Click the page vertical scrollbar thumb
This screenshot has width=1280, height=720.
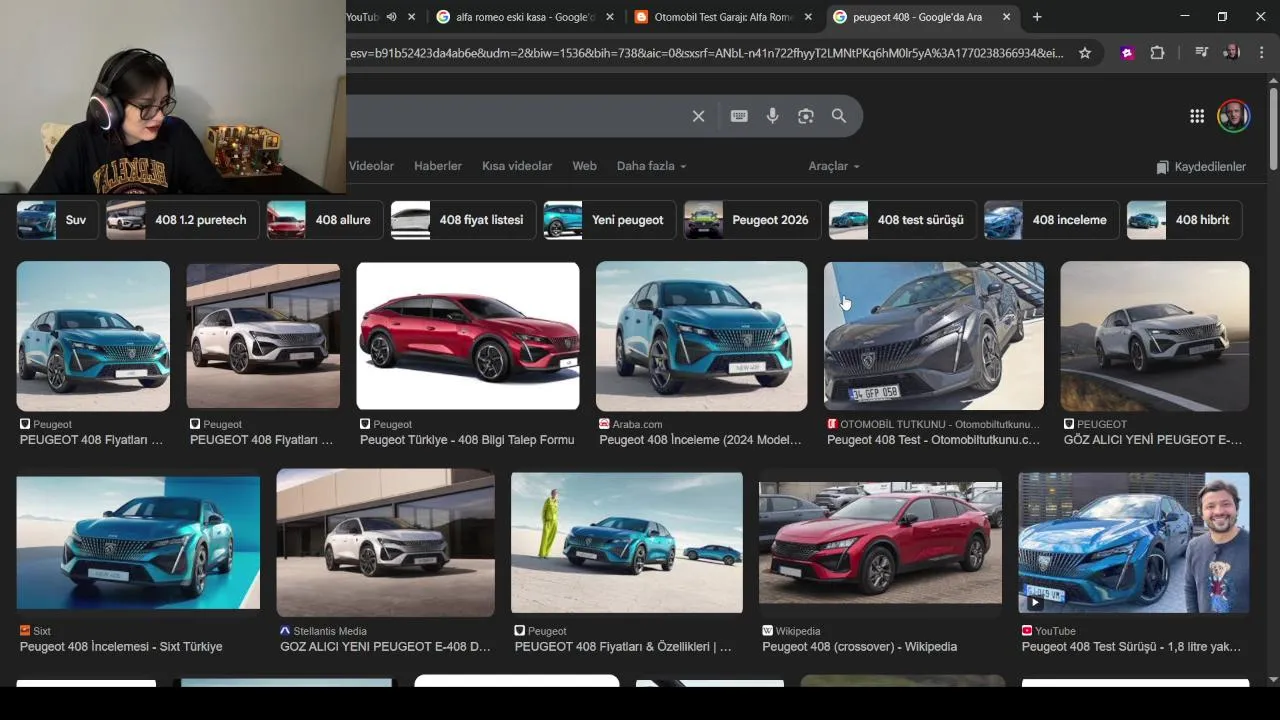(1273, 128)
